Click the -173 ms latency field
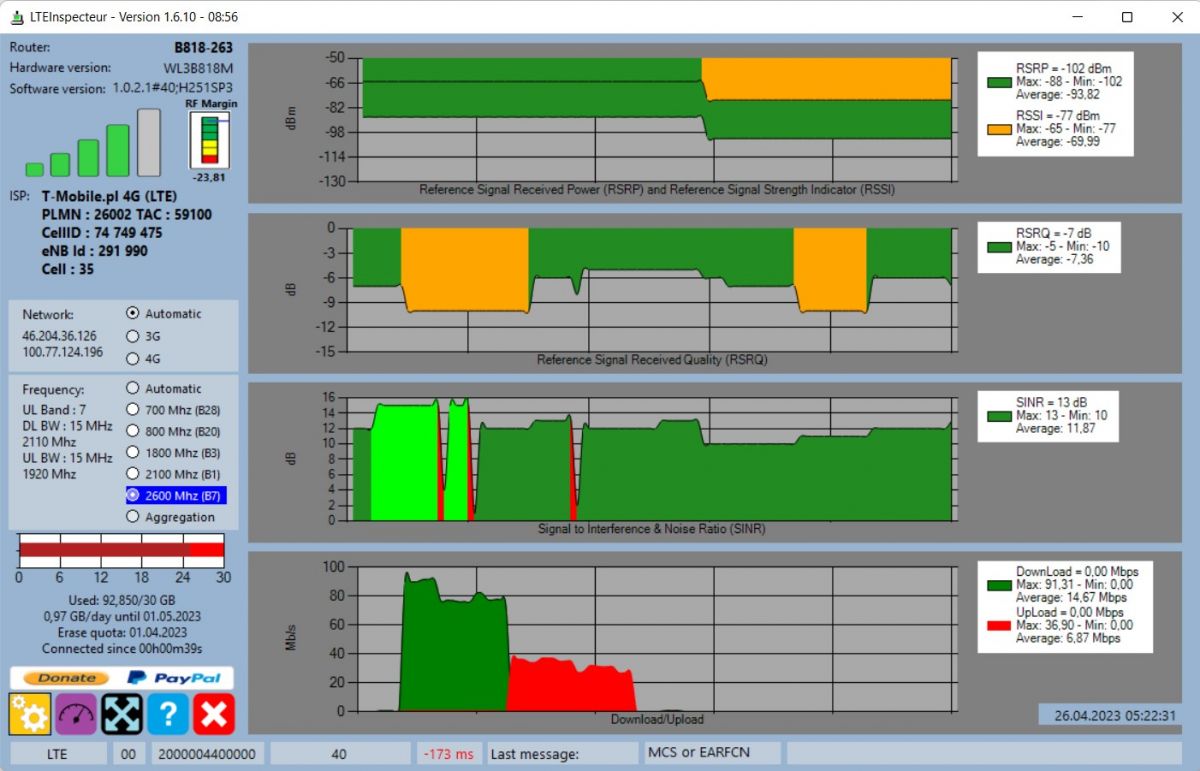Image resolution: width=1200 pixels, height=771 pixels. 449,753
